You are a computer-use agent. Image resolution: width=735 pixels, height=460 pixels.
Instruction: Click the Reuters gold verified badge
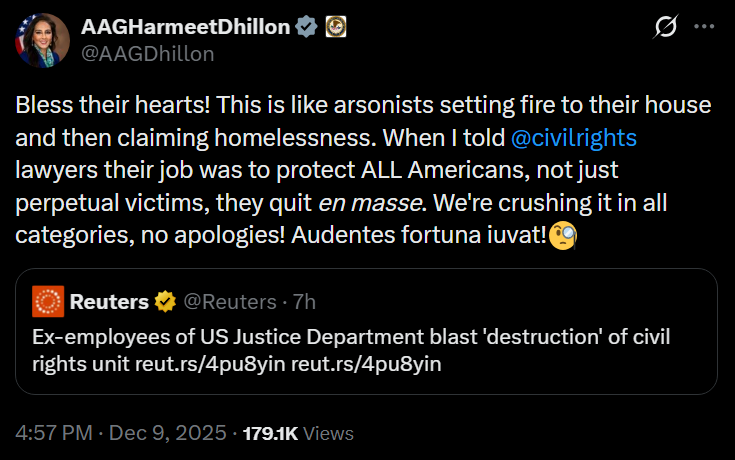coord(165,301)
